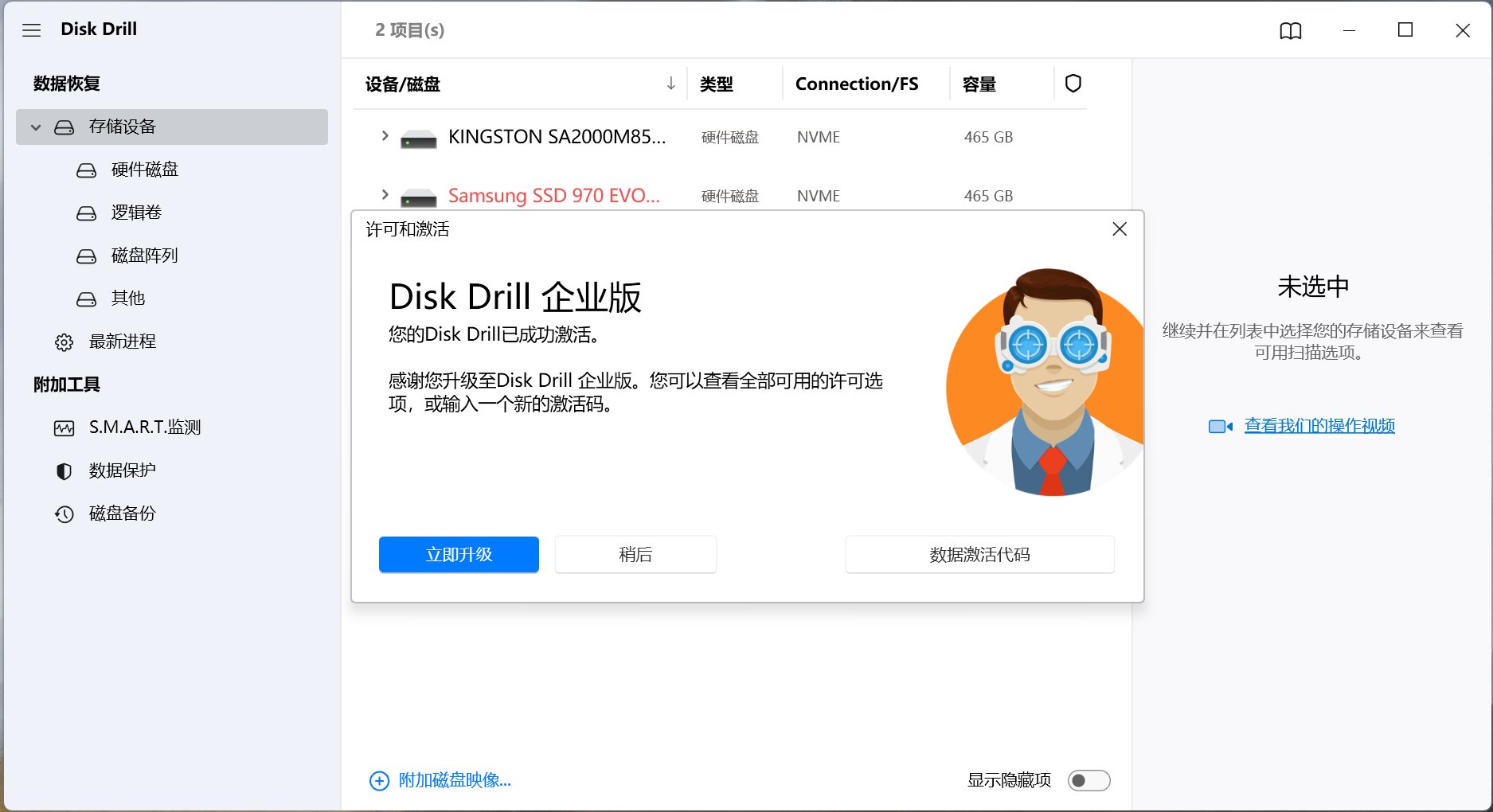Image resolution: width=1493 pixels, height=812 pixels.
Task: Open S.M.A.R.T.监测 tool
Action: pos(145,427)
